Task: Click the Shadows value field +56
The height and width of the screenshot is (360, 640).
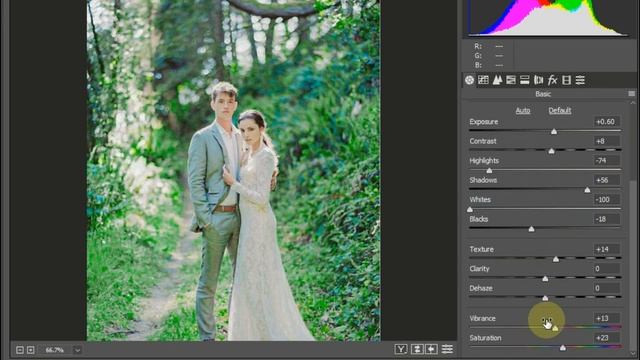Action: [607, 180]
